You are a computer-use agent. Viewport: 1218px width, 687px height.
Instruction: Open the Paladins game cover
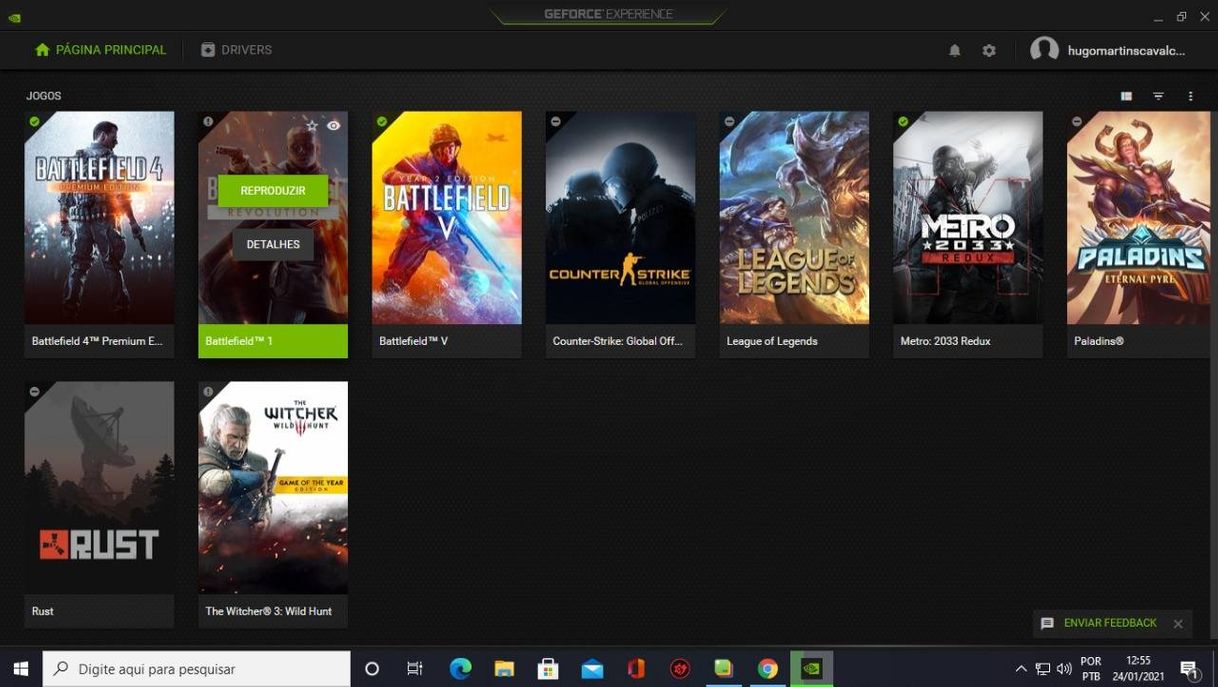(x=1140, y=218)
